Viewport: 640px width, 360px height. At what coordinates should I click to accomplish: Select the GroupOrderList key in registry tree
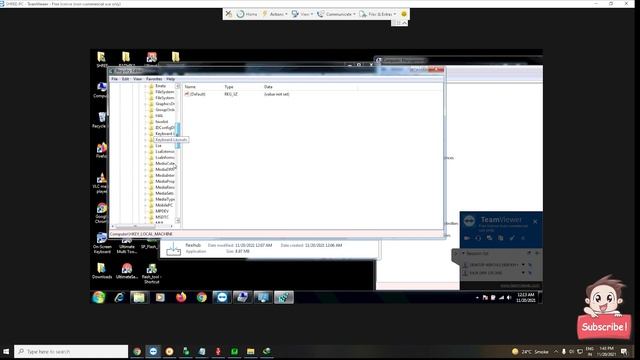click(x=162, y=110)
